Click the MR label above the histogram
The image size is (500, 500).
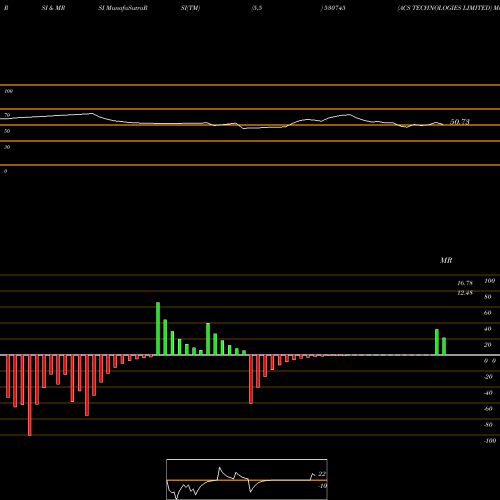click(x=446, y=260)
